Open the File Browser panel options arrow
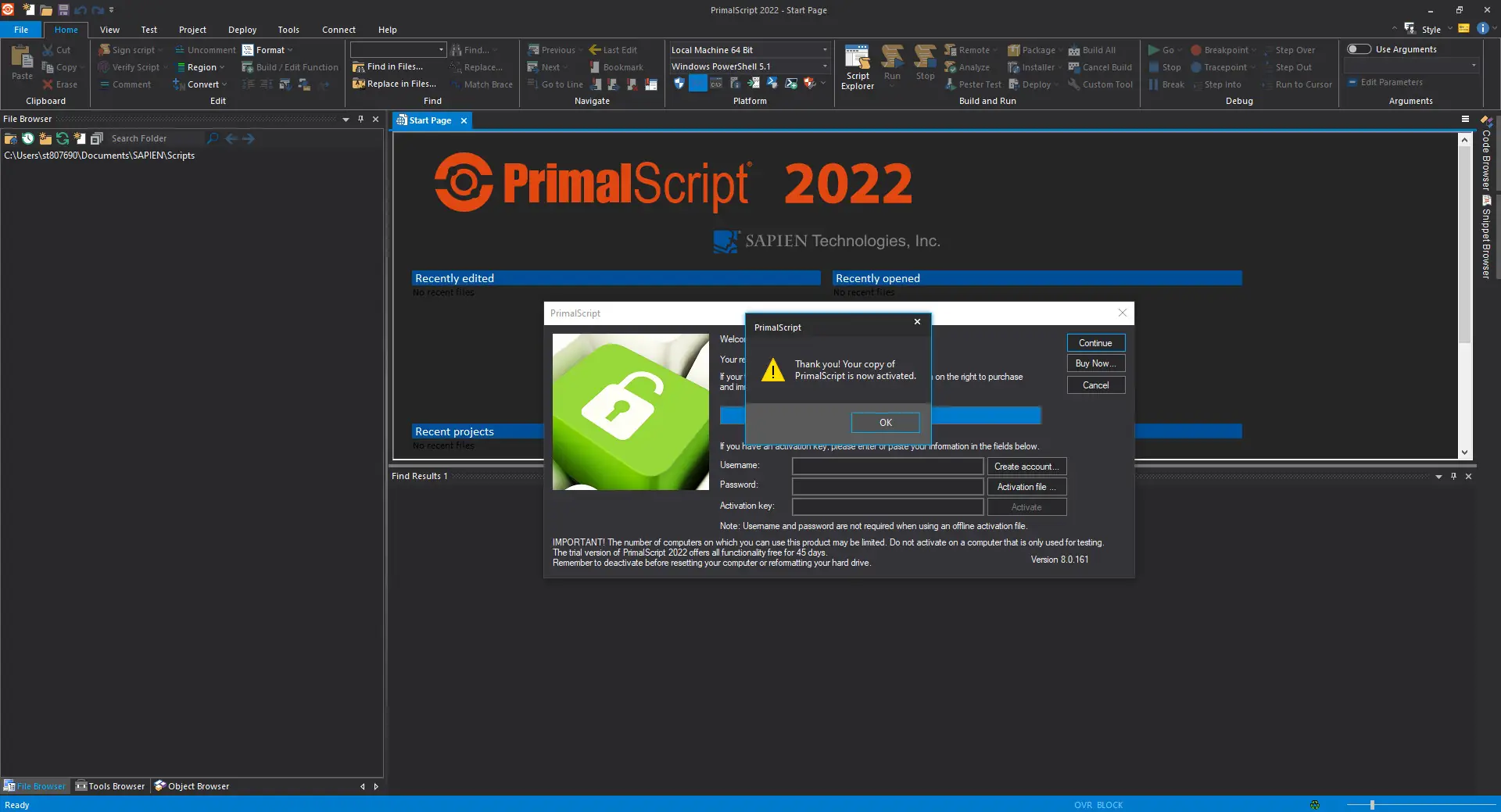1501x812 pixels. point(346,120)
